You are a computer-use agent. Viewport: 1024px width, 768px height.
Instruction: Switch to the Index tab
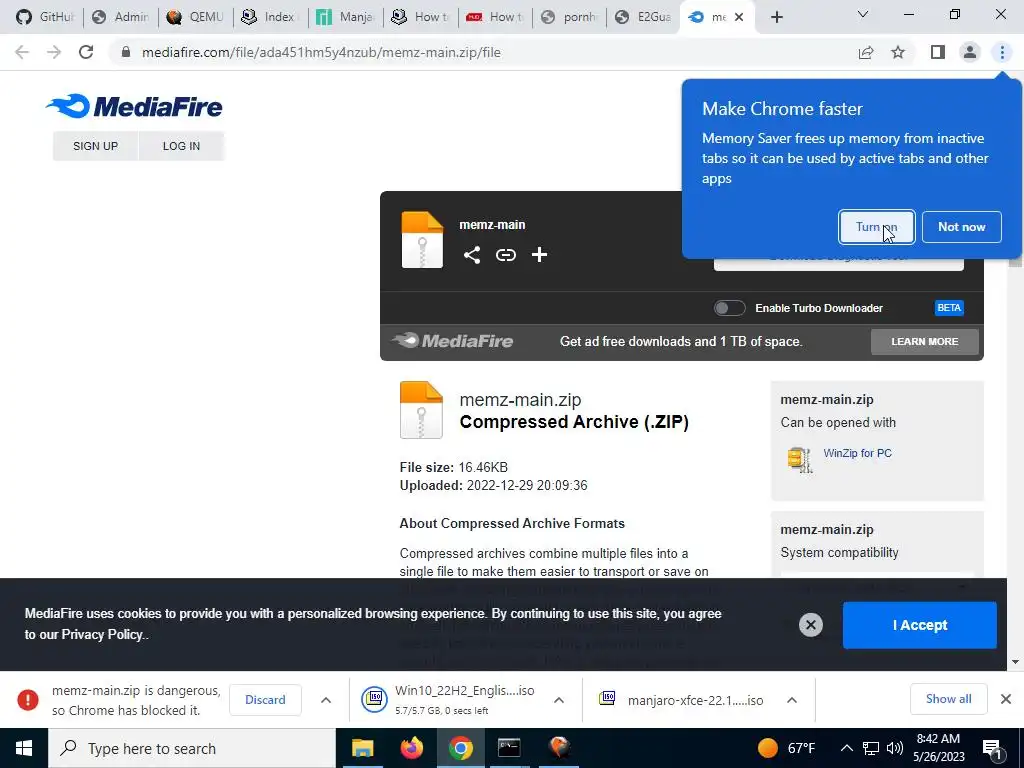270,17
